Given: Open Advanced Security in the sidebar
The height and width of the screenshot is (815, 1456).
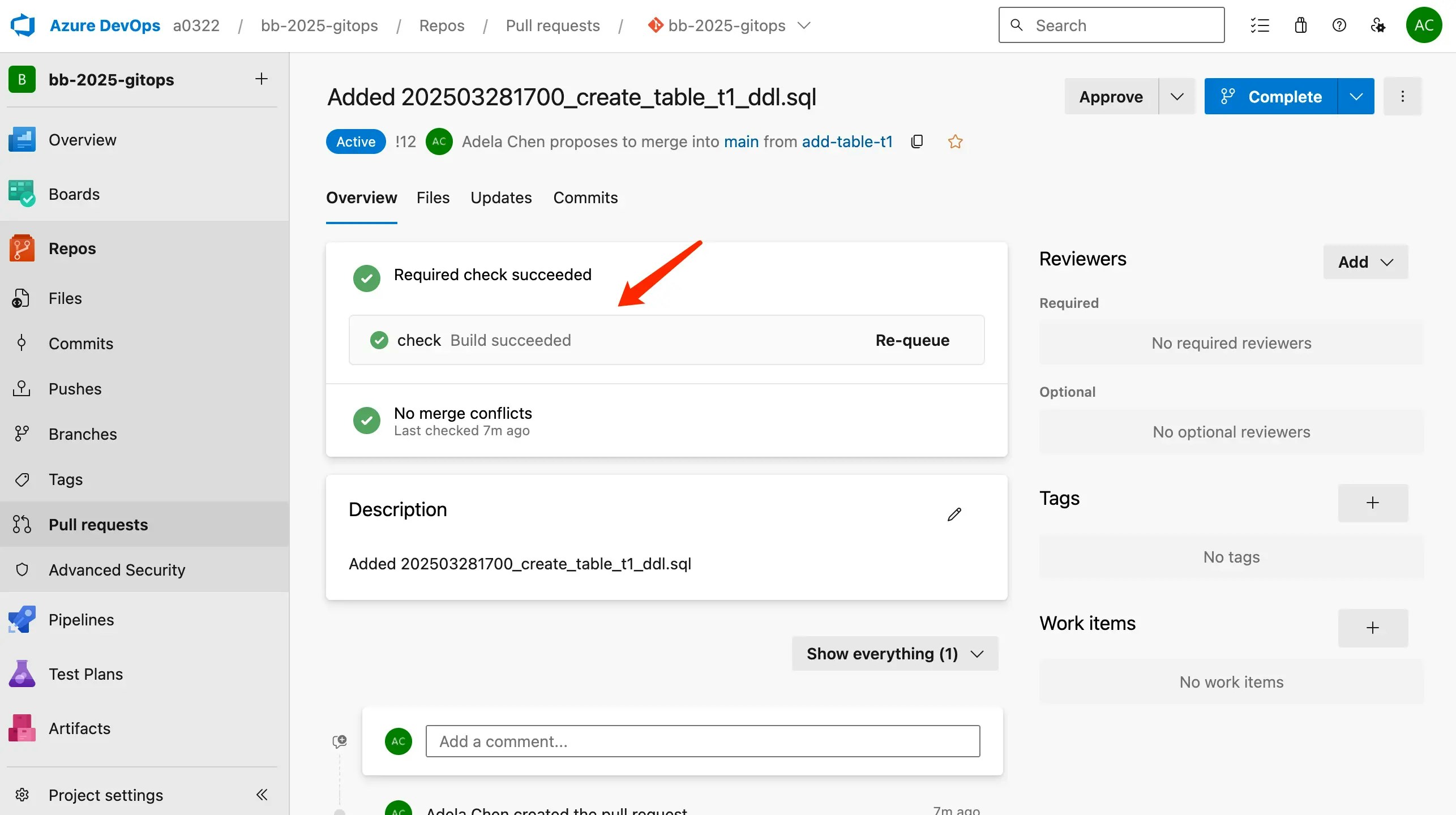Looking at the screenshot, I should [116, 569].
